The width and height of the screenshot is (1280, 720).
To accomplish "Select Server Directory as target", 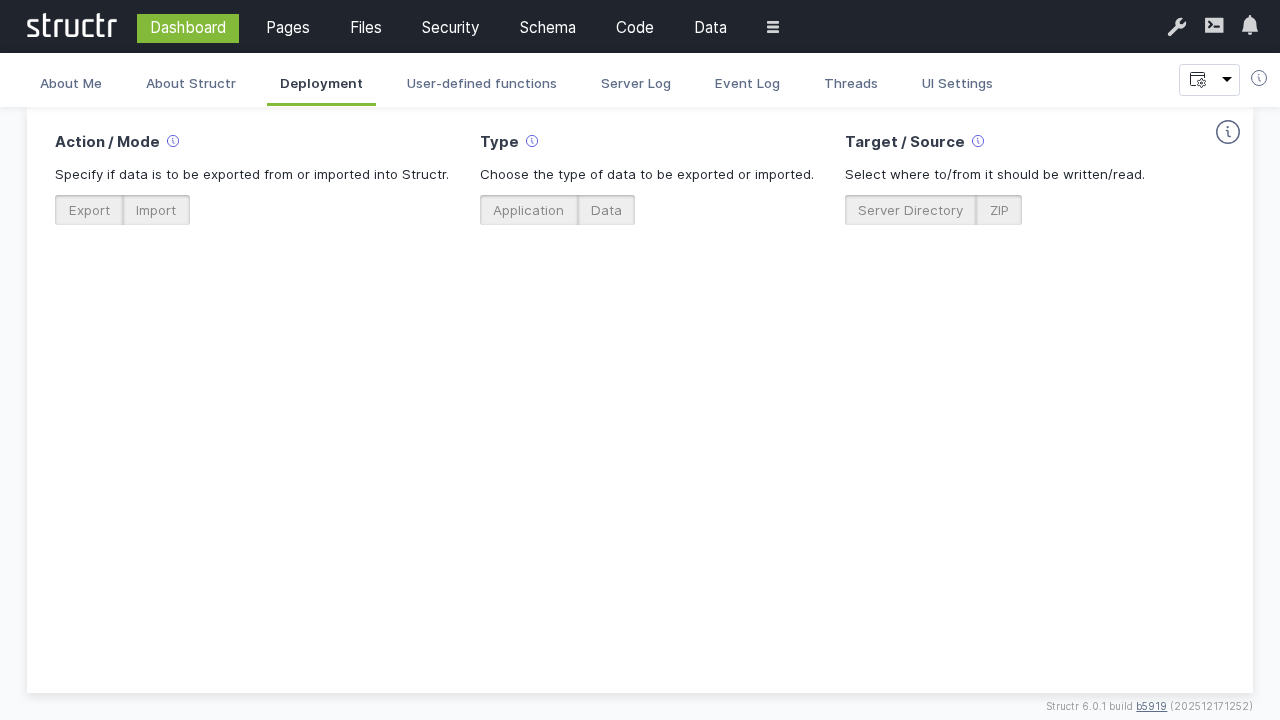I will pos(910,210).
